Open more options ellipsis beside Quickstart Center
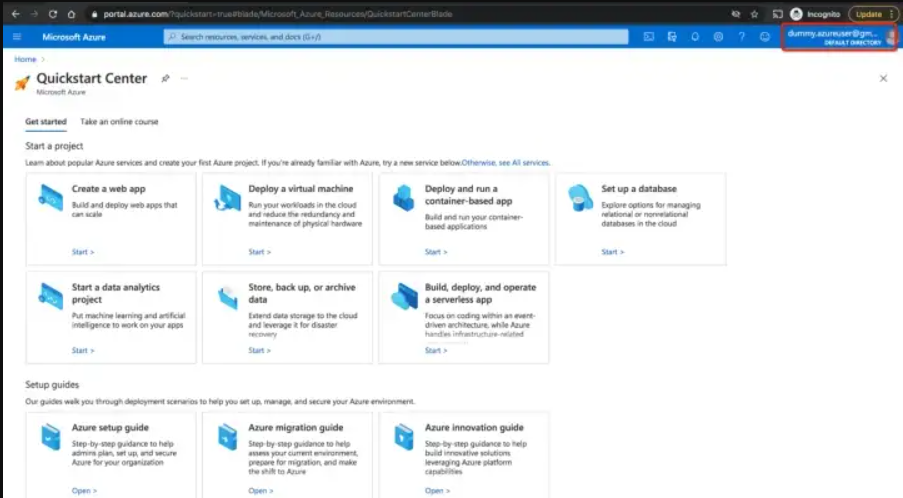Image resolution: width=903 pixels, height=498 pixels. coord(184,78)
